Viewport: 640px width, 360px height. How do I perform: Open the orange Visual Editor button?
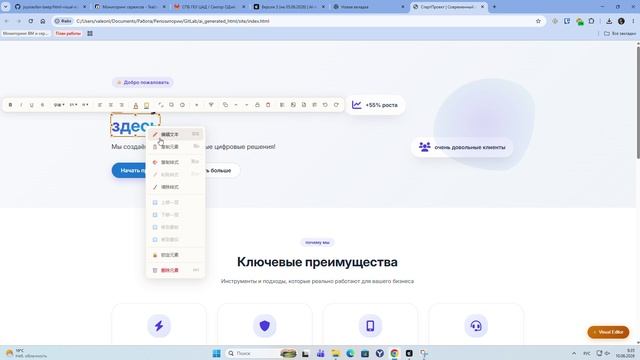coord(608,332)
